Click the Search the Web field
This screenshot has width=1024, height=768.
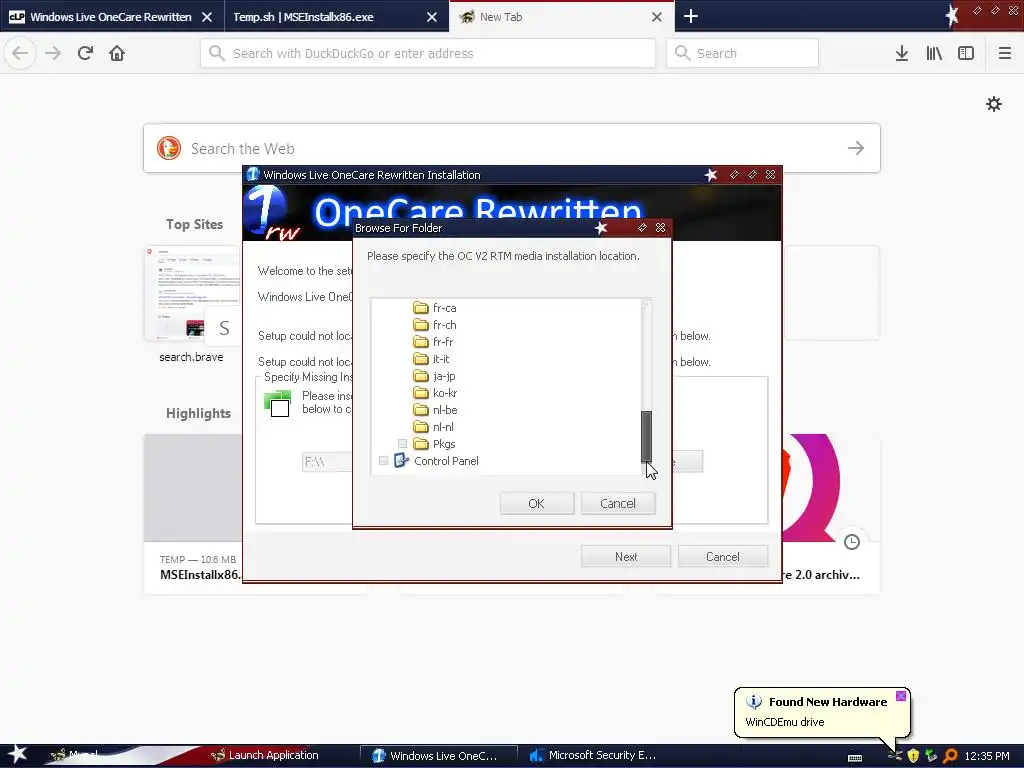pyautogui.click(x=512, y=148)
